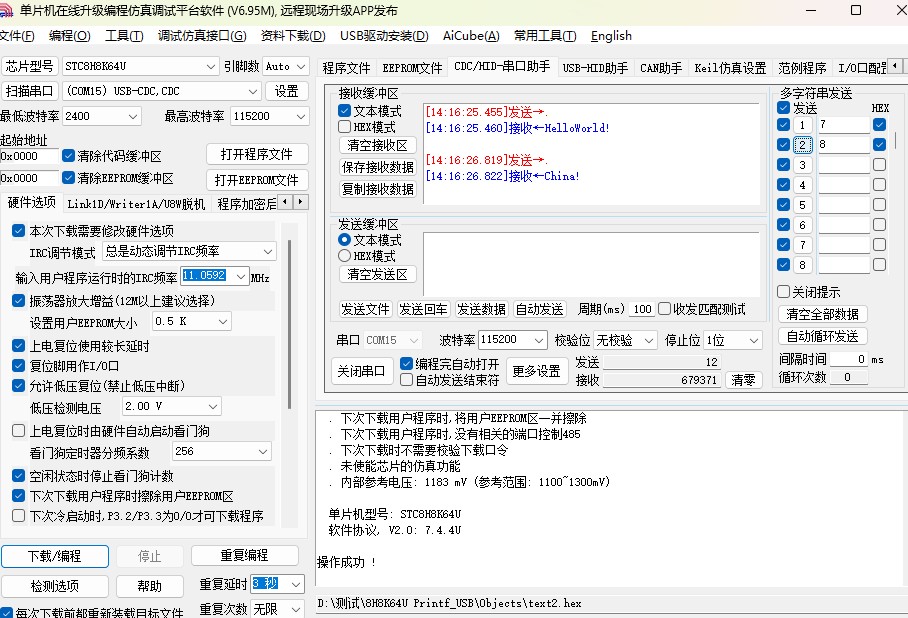Uncheck send checkbox for string row 5
908x618 pixels.
click(x=783, y=204)
